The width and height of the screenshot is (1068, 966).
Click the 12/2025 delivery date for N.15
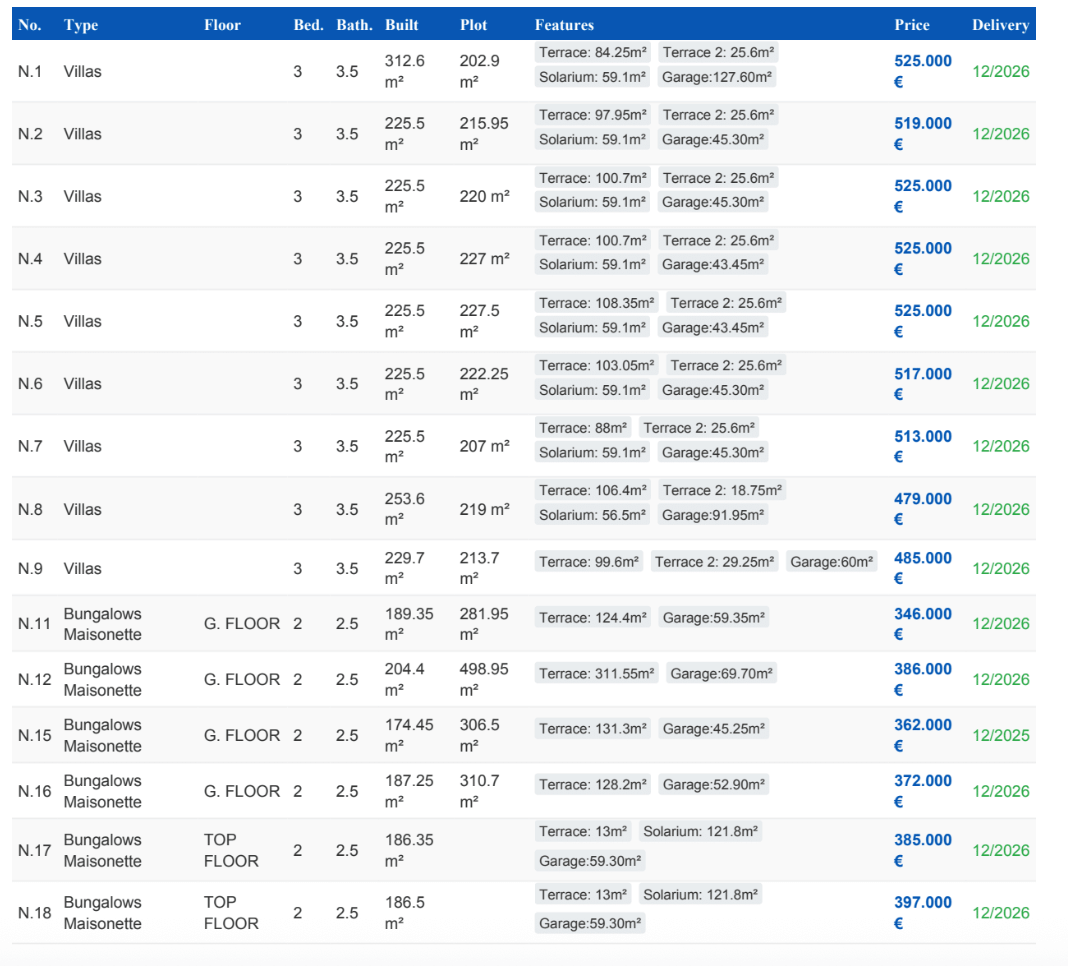point(1000,735)
